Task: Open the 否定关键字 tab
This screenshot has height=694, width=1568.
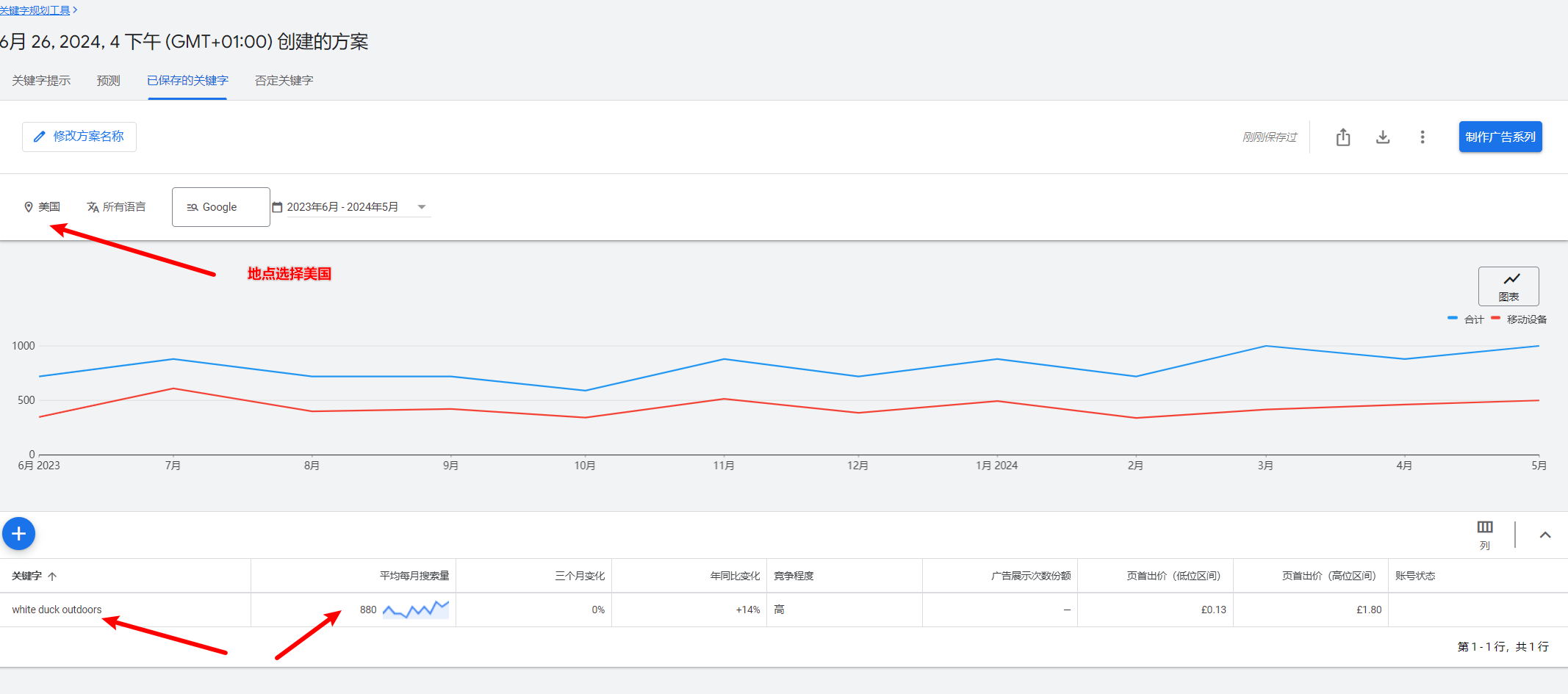Action: coord(284,81)
